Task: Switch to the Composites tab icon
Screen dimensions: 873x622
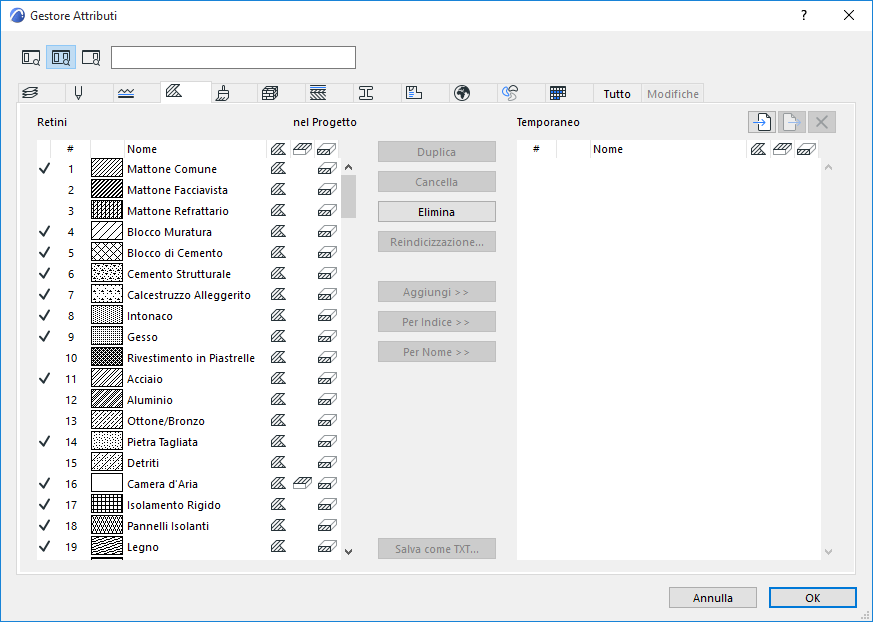Action: coord(318,93)
